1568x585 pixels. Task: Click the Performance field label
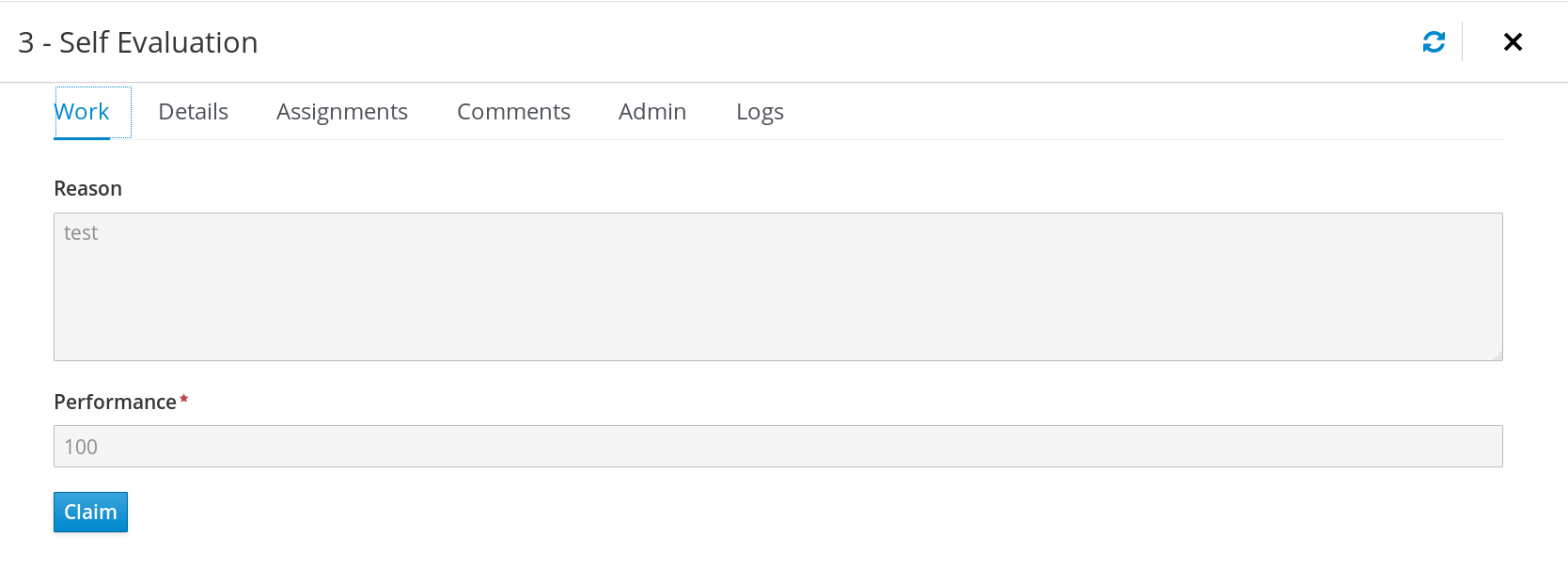tap(113, 401)
